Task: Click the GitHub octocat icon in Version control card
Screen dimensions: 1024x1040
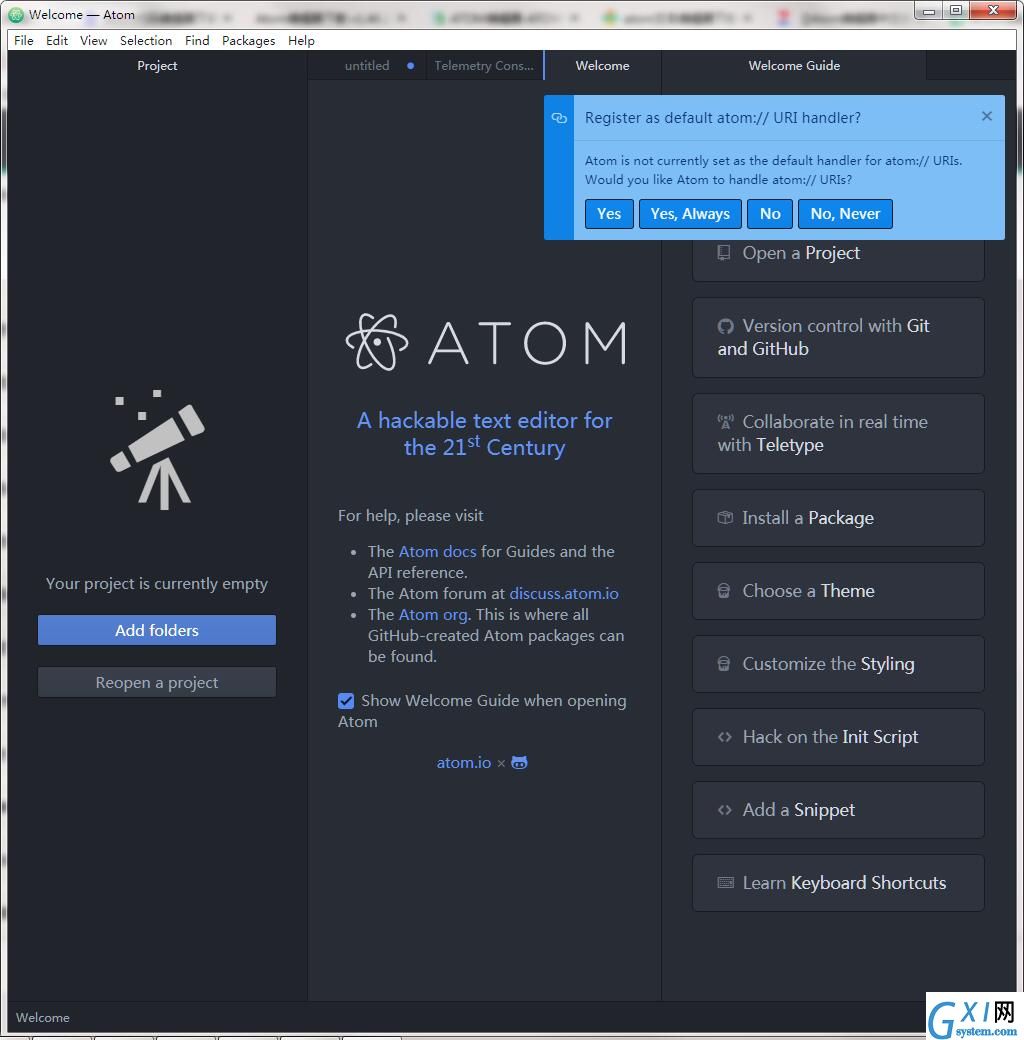Action: [x=726, y=326]
